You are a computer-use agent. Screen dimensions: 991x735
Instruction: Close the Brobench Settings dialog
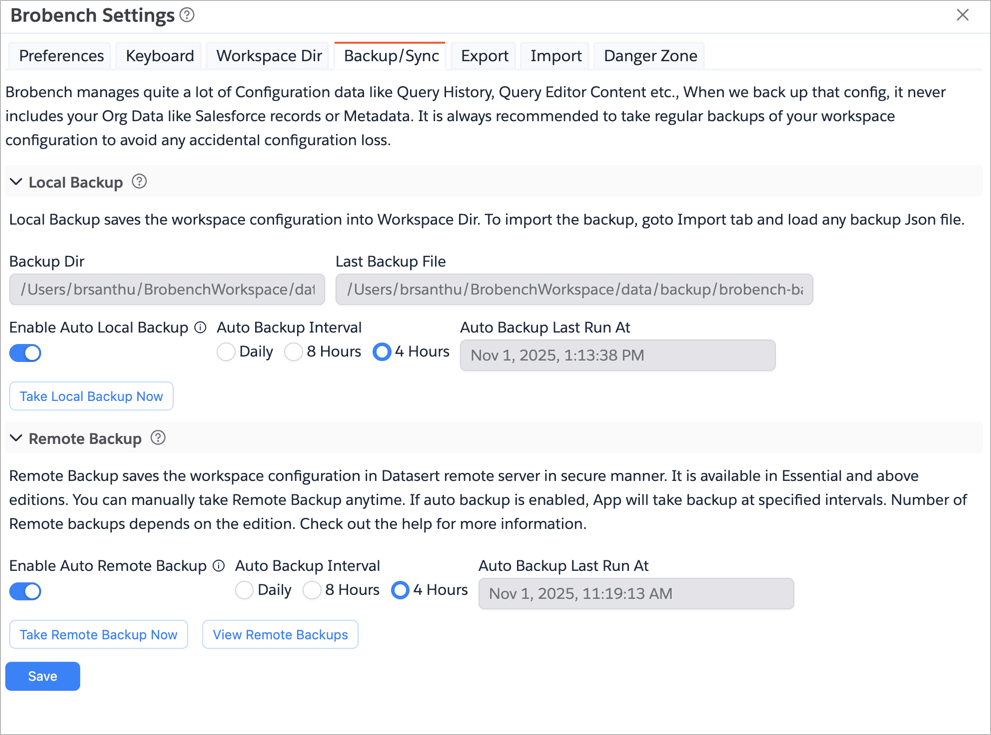(962, 15)
